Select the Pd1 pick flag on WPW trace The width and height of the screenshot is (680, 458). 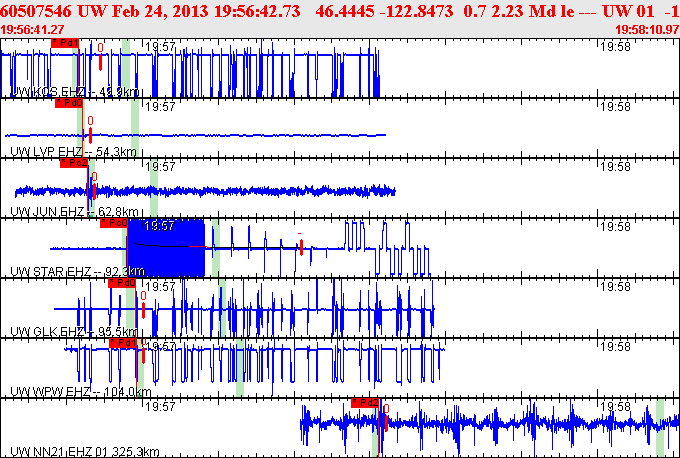pyautogui.click(x=123, y=343)
